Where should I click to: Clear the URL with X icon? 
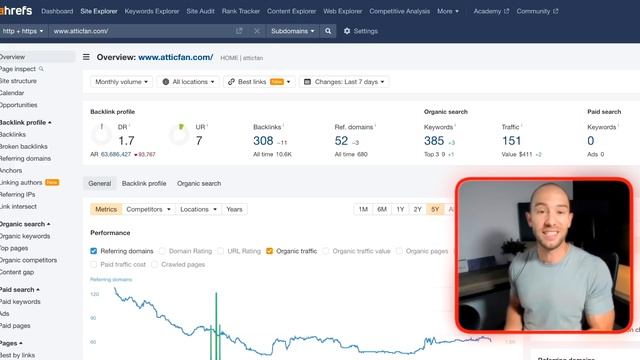(x=257, y=31)
